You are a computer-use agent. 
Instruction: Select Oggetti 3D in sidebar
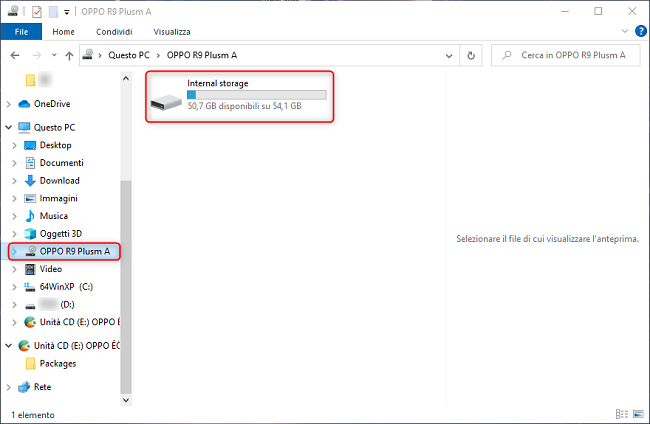(x=61, y=234)
